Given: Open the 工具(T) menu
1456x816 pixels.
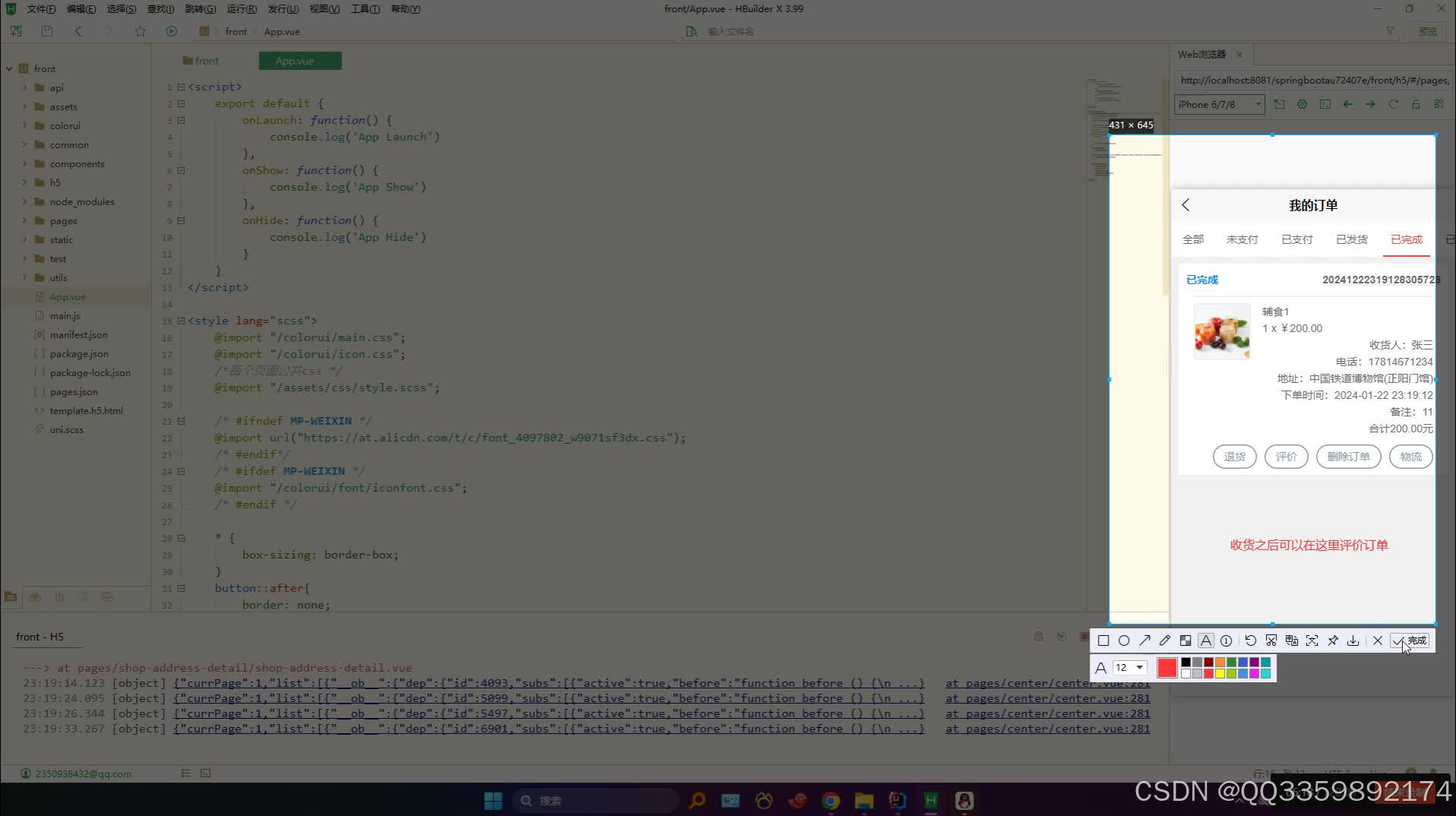Looking at the screenshot, I should coord(365,9).
